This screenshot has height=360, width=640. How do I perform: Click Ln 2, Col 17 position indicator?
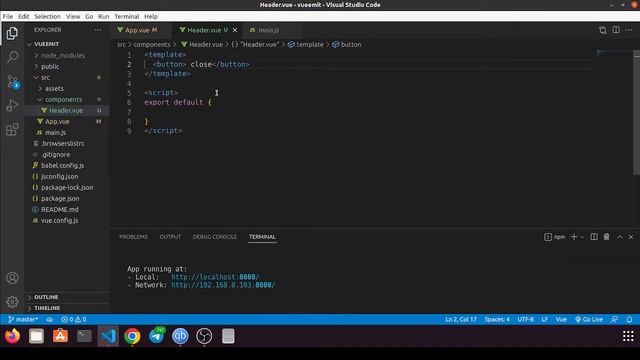point(461,319)
